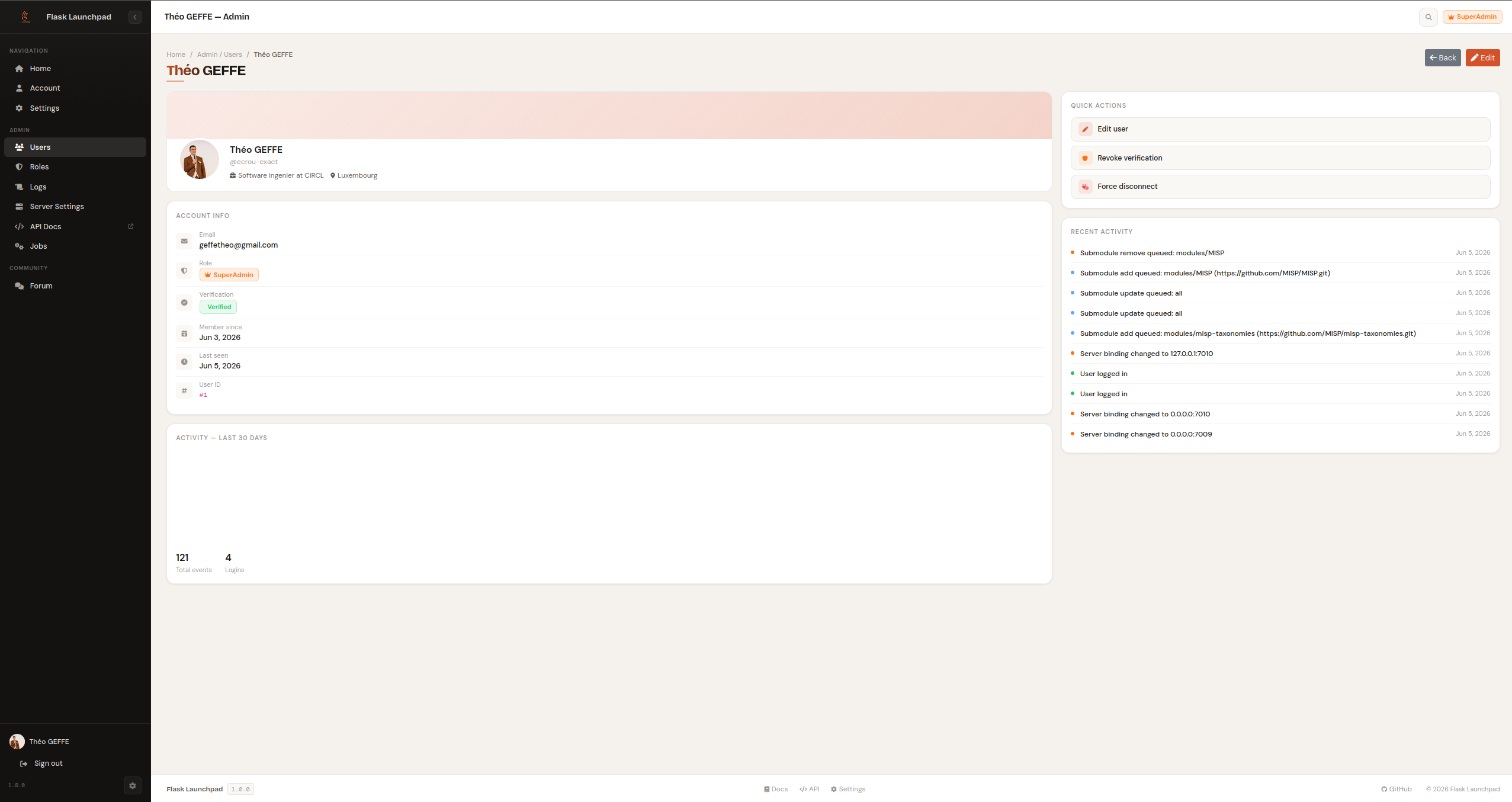Click the Home house icon in sidebar
Image resolution: width=1512 pixels, height=802 pixels.
(x=19, y=69)
